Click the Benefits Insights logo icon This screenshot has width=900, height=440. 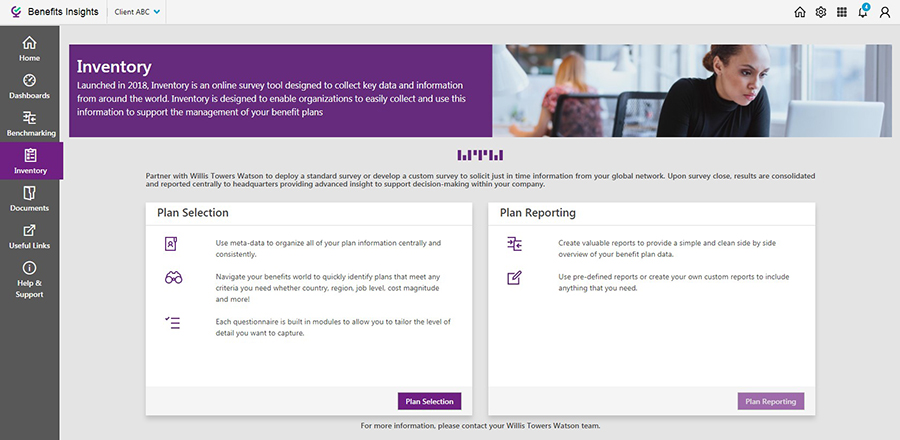tap(16, 12)
